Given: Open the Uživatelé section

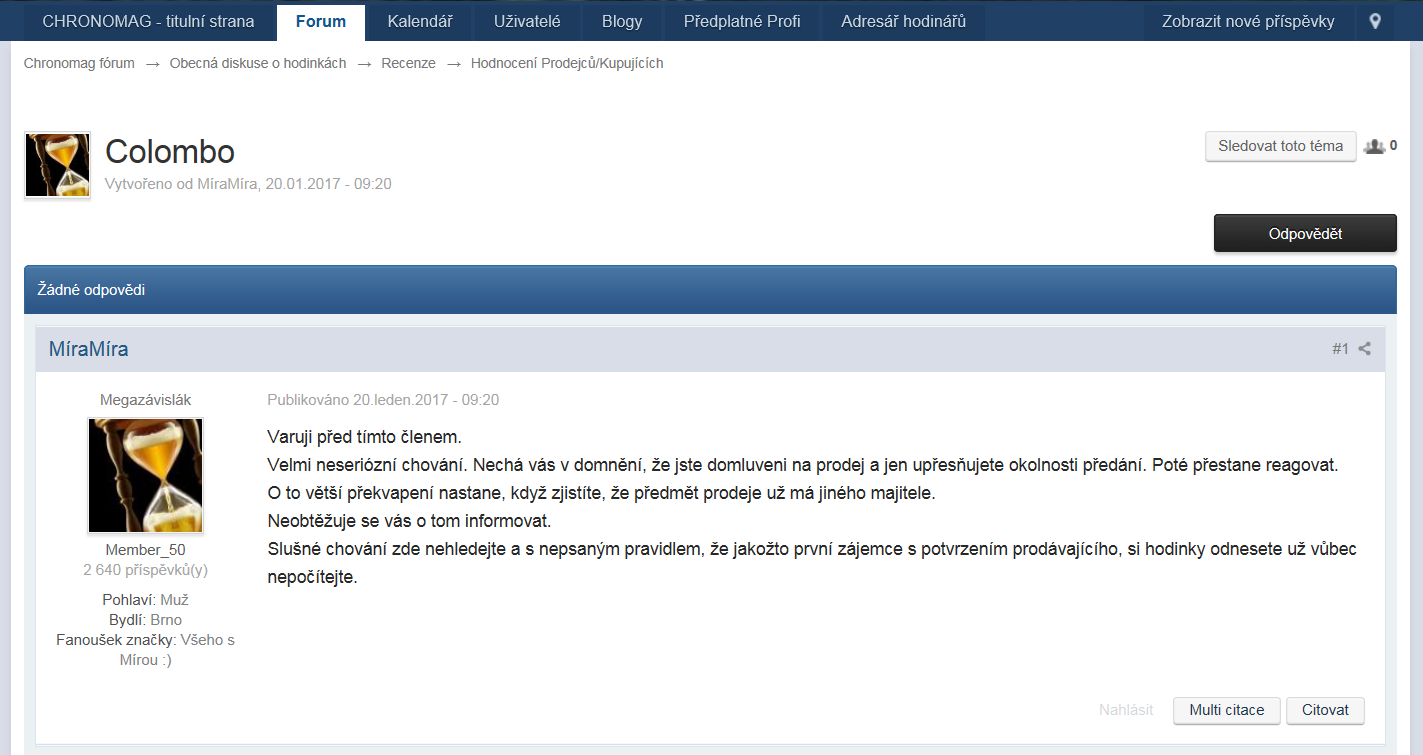Looking at the screenshot, I should click(527, 21).
